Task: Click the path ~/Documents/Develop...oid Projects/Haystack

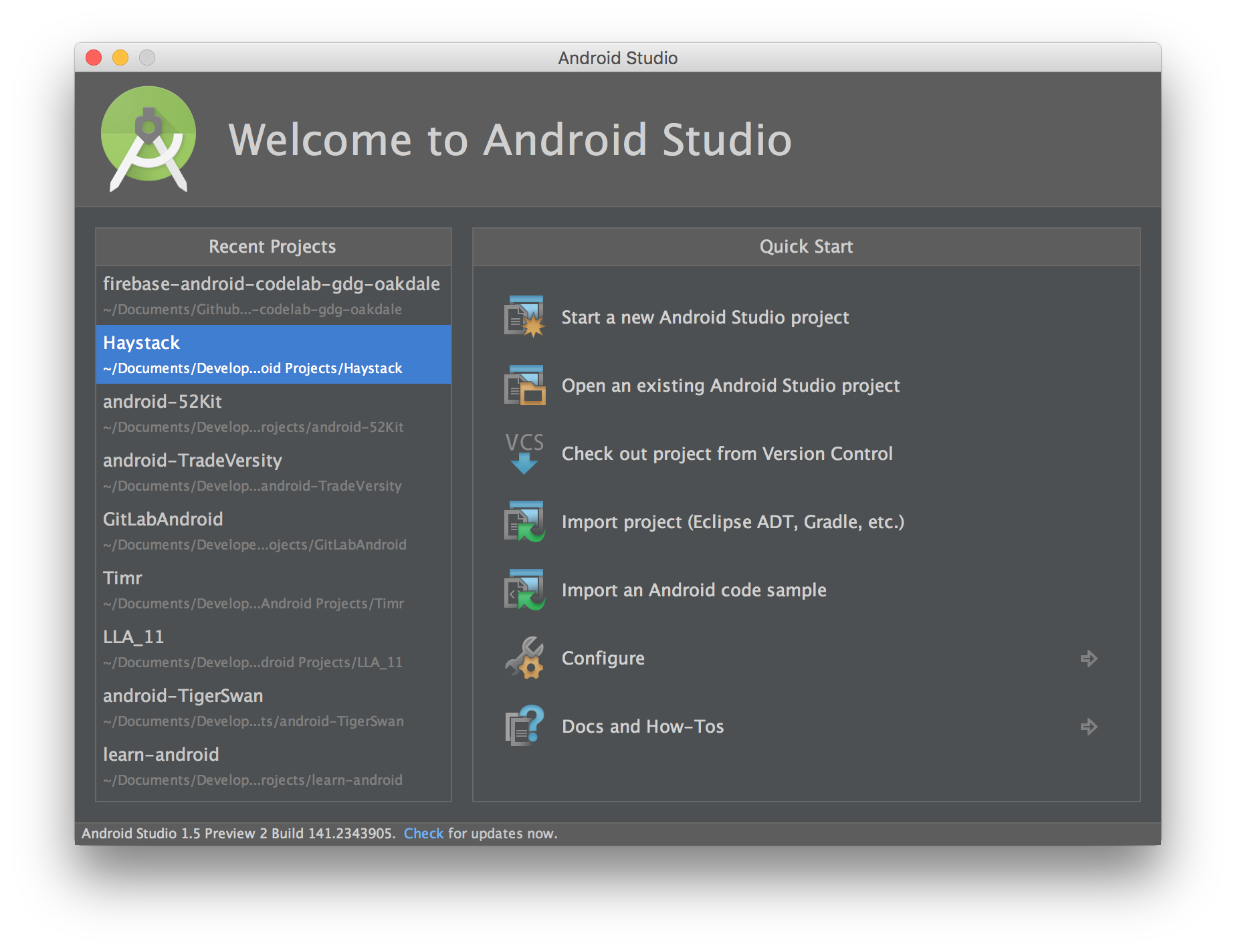Action: (x=253, y=368)
